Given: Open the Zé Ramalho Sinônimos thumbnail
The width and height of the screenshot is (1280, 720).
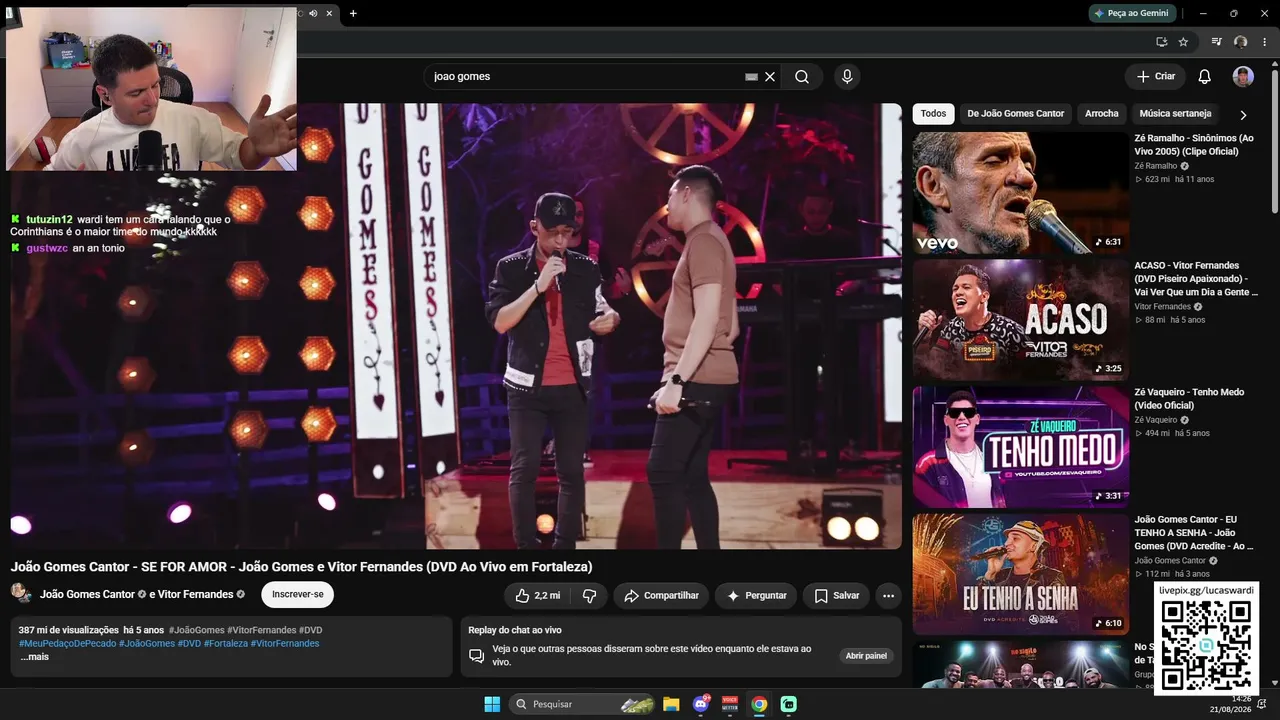Looking at the screenshot, I should point(1021,193).
